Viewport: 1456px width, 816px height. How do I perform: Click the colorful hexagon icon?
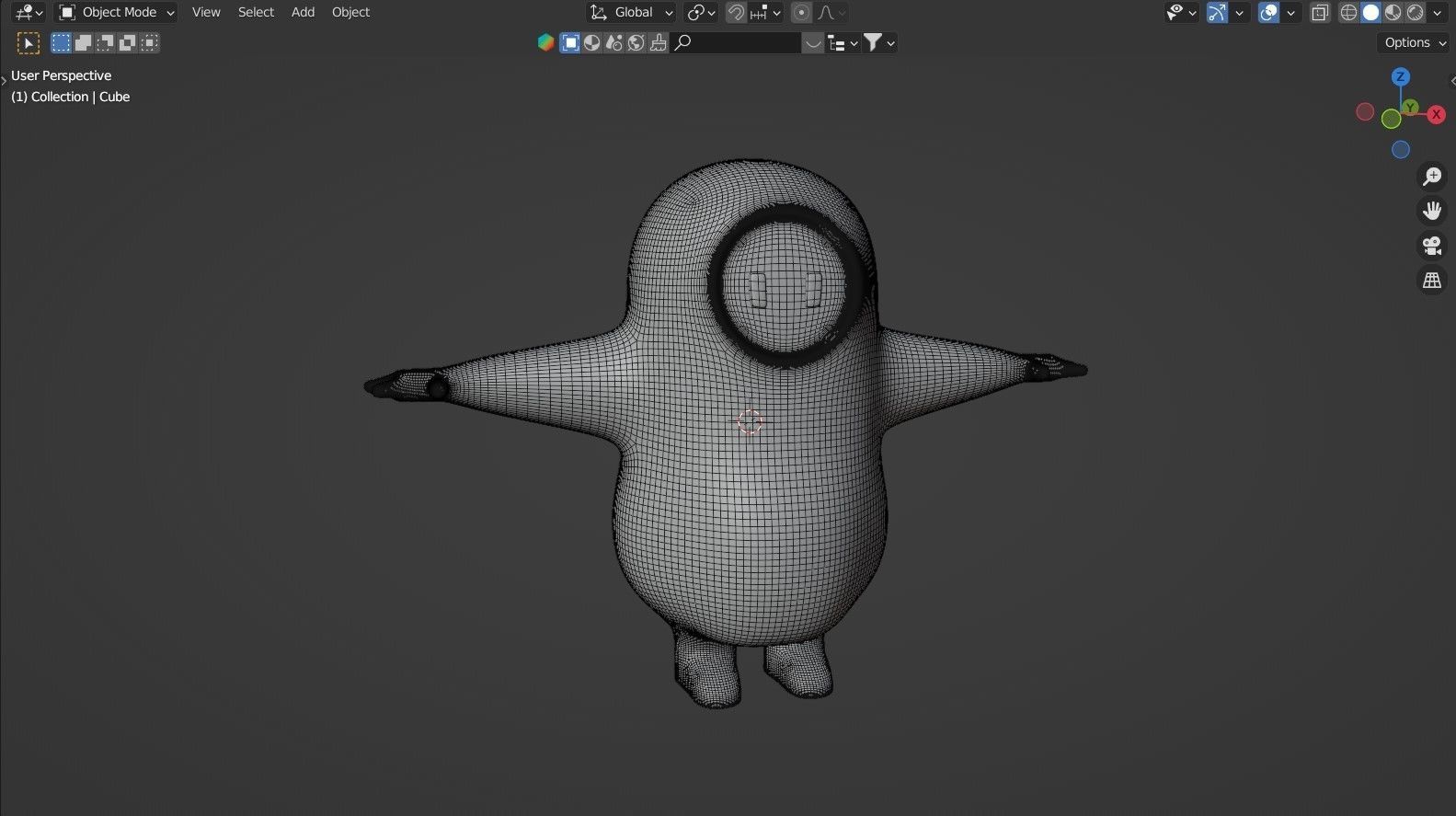tap(545, 42)
